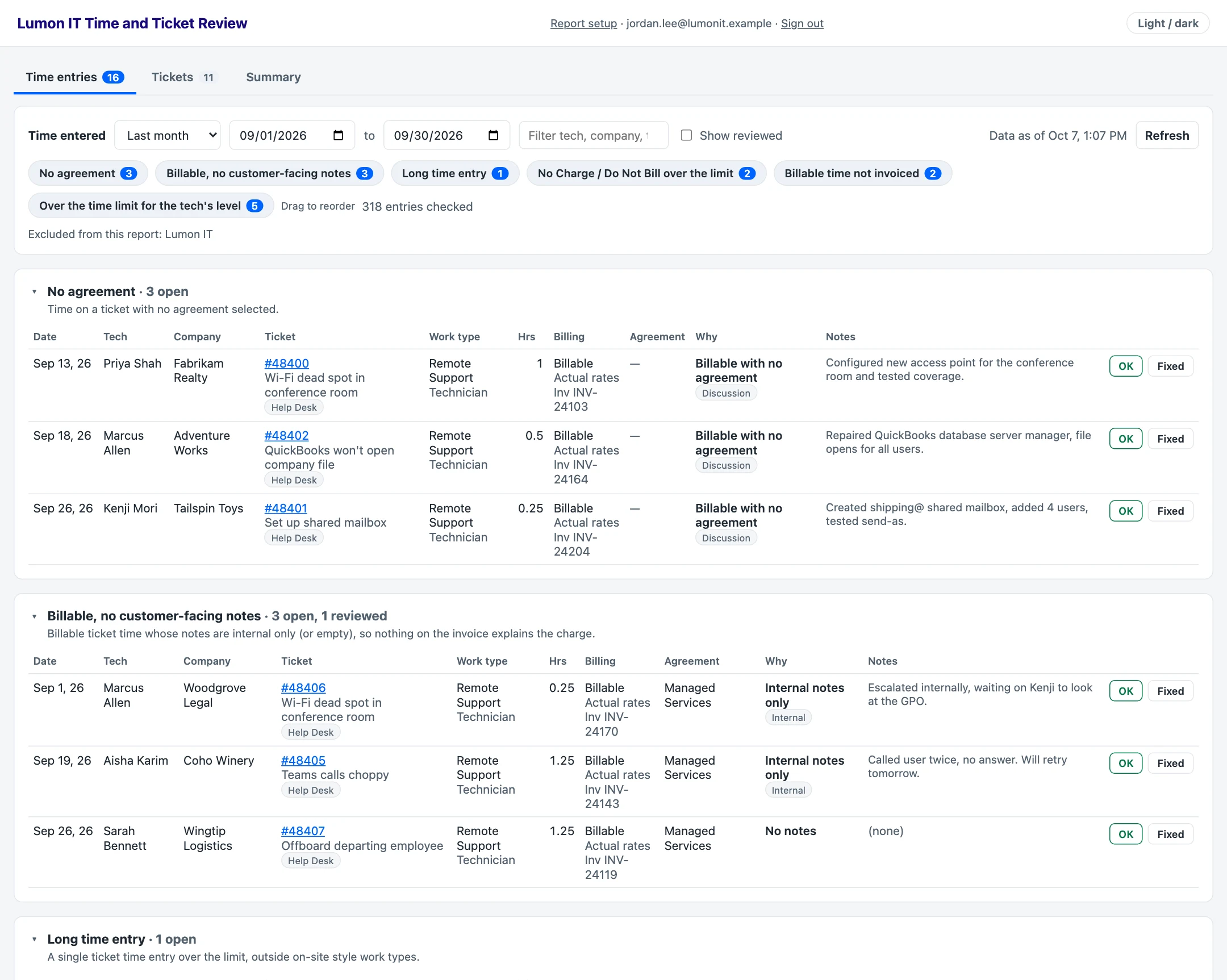Open ticket #48406 link

(x=303, y=689)
